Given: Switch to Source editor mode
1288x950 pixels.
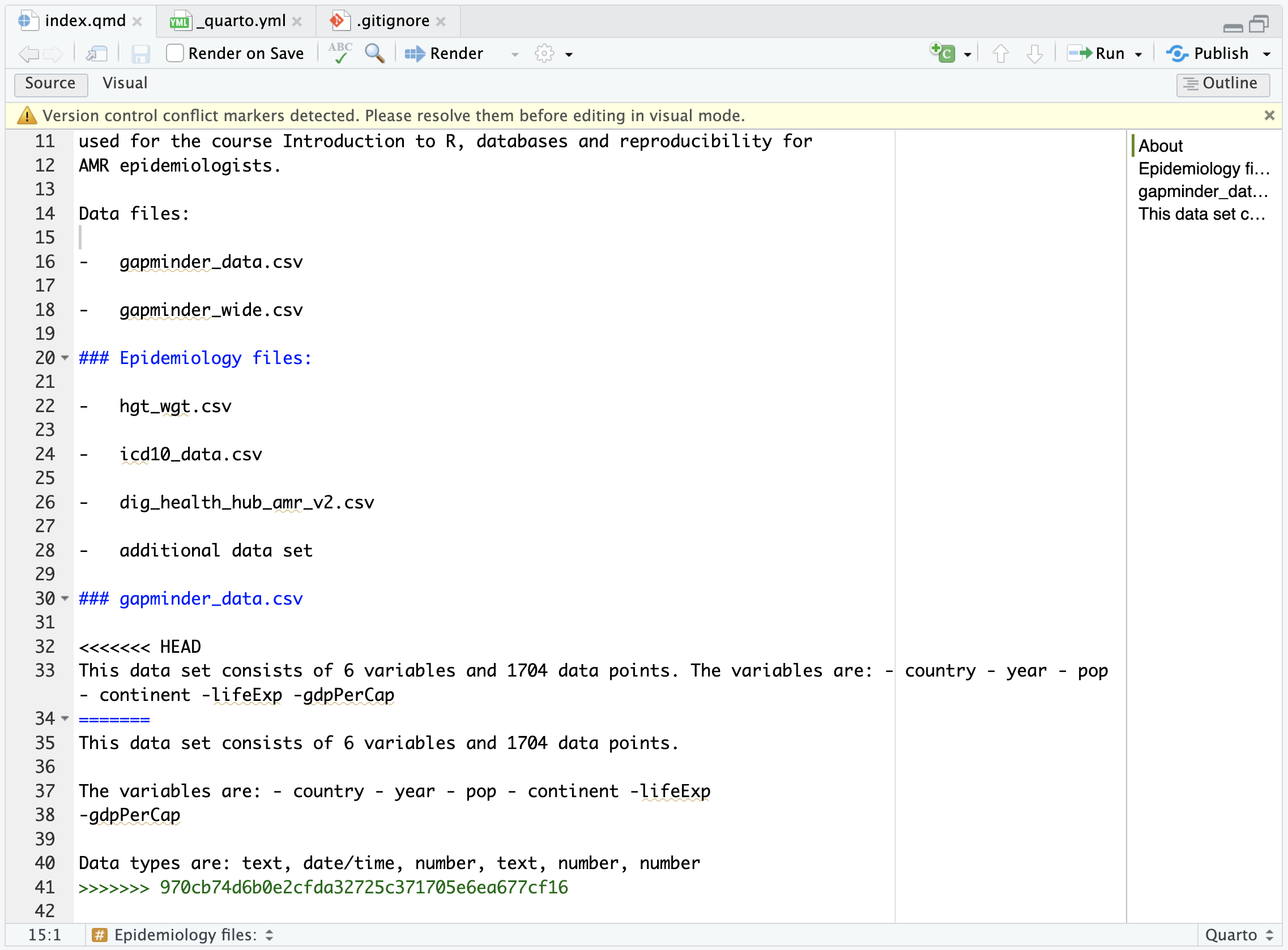Looking at the screenshot, I should (50, 83).
